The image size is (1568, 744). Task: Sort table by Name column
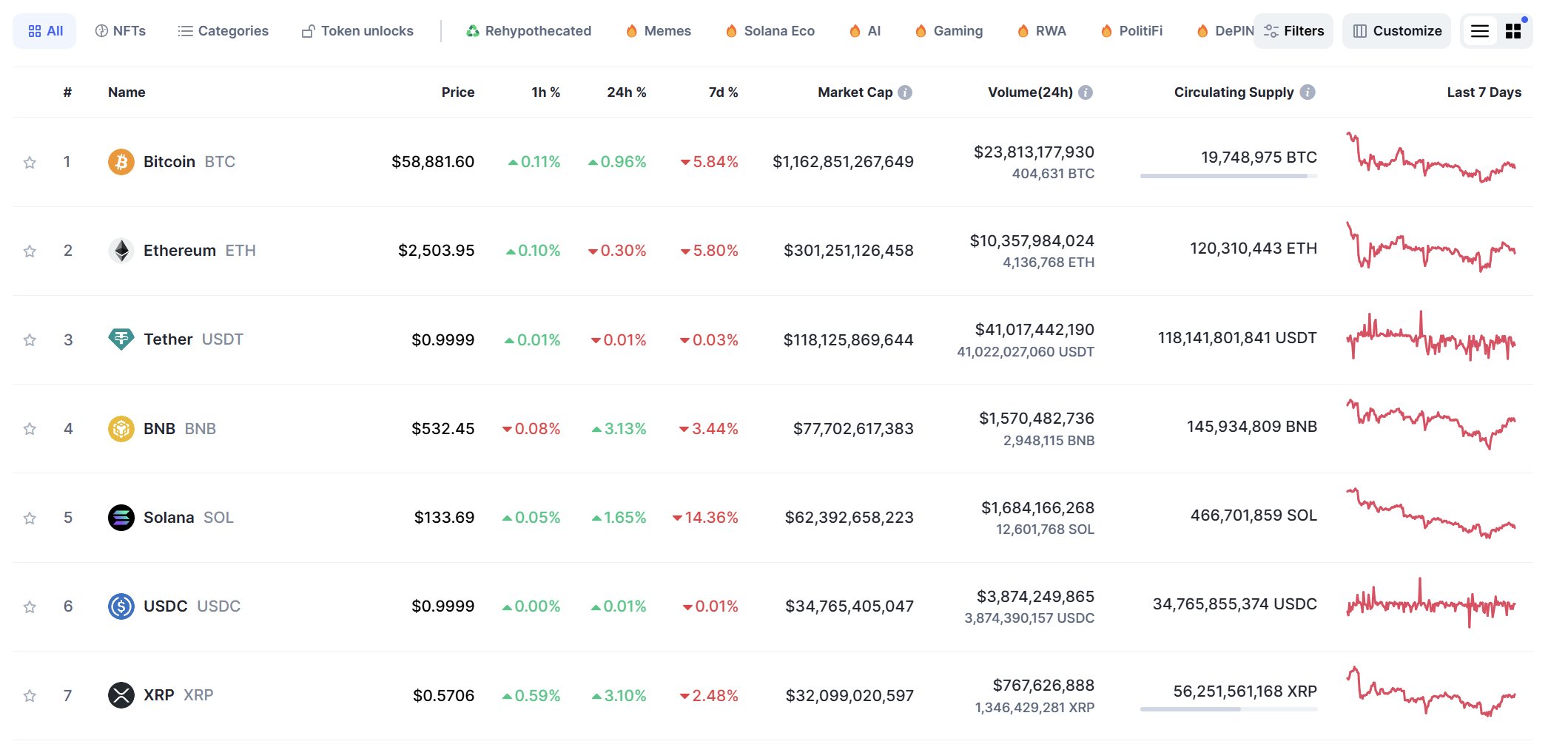point(127,92)
